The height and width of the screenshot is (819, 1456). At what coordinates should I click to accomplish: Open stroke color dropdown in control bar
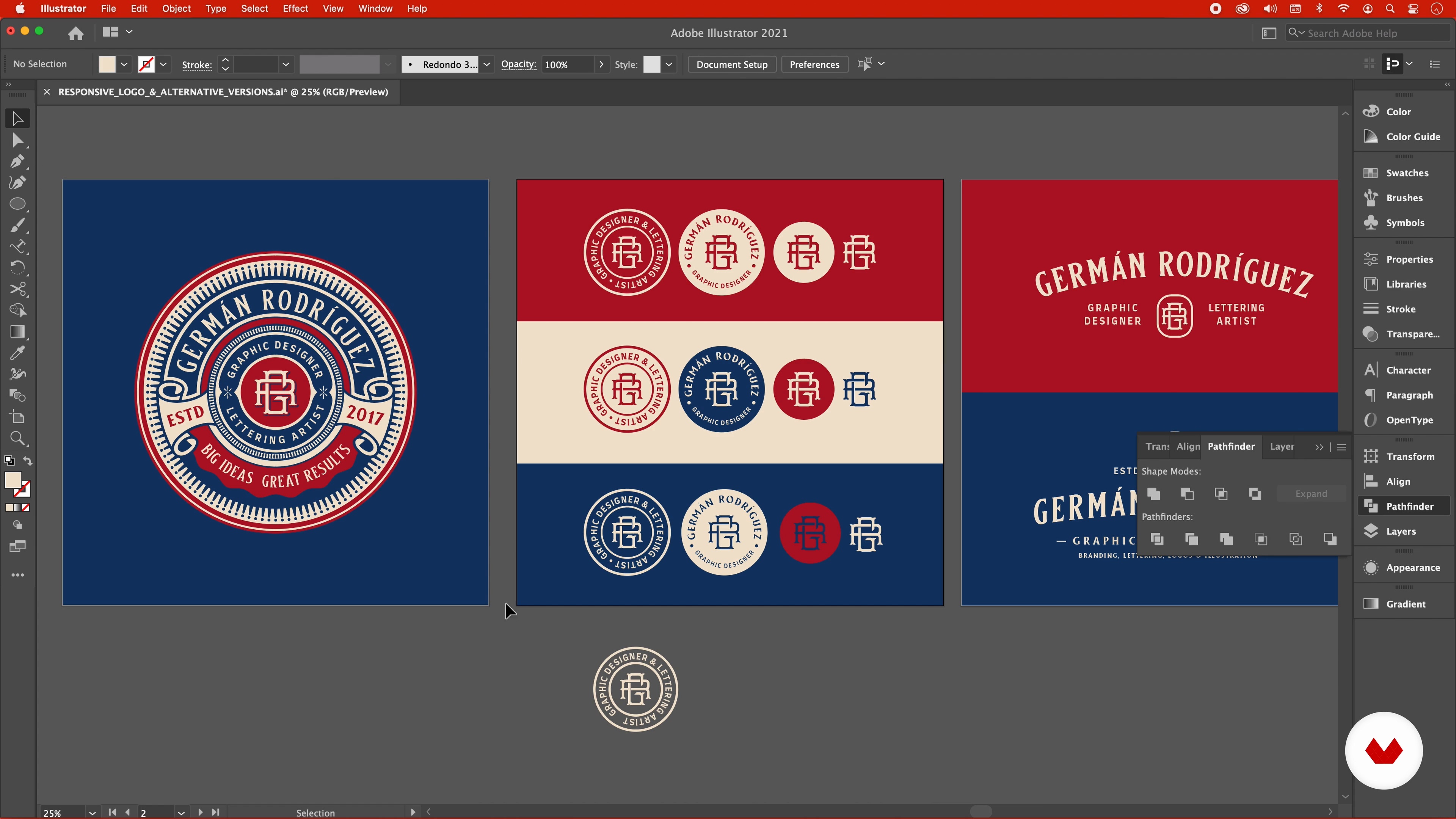click(163, 64)
